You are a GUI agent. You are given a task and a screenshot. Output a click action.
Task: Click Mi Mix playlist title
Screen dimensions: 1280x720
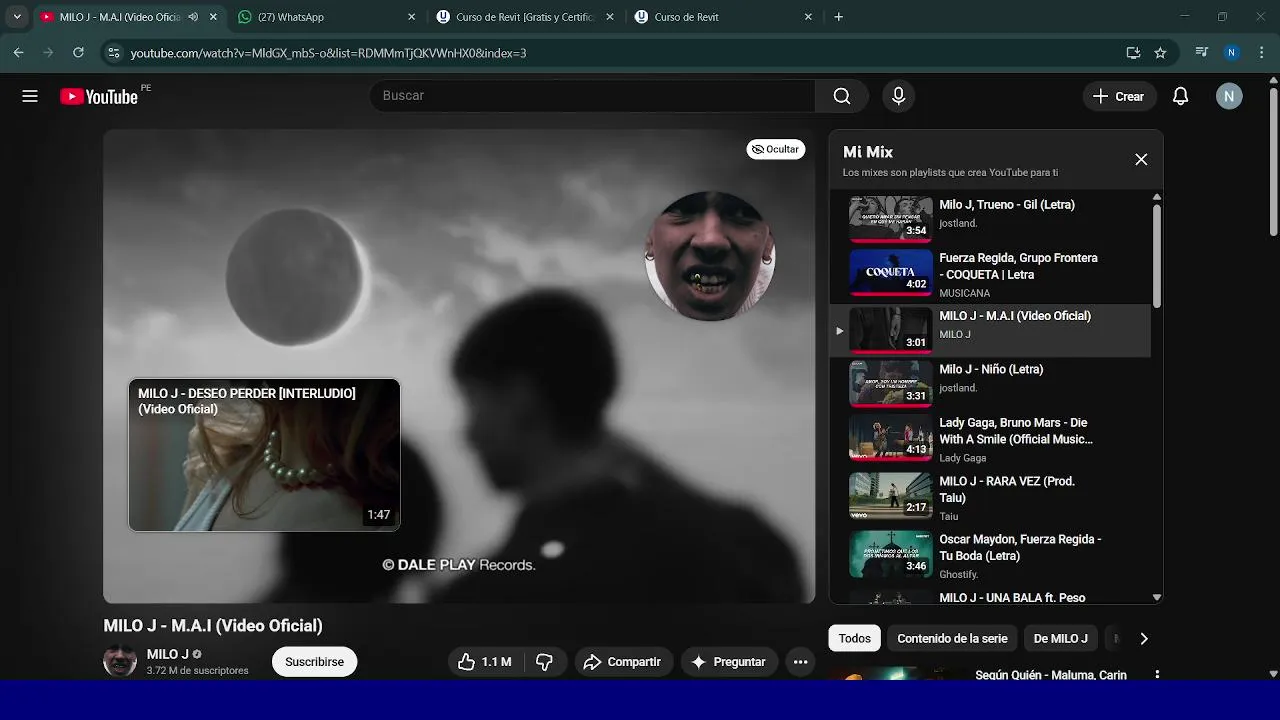pyautogui.click(x=868, y=152)
